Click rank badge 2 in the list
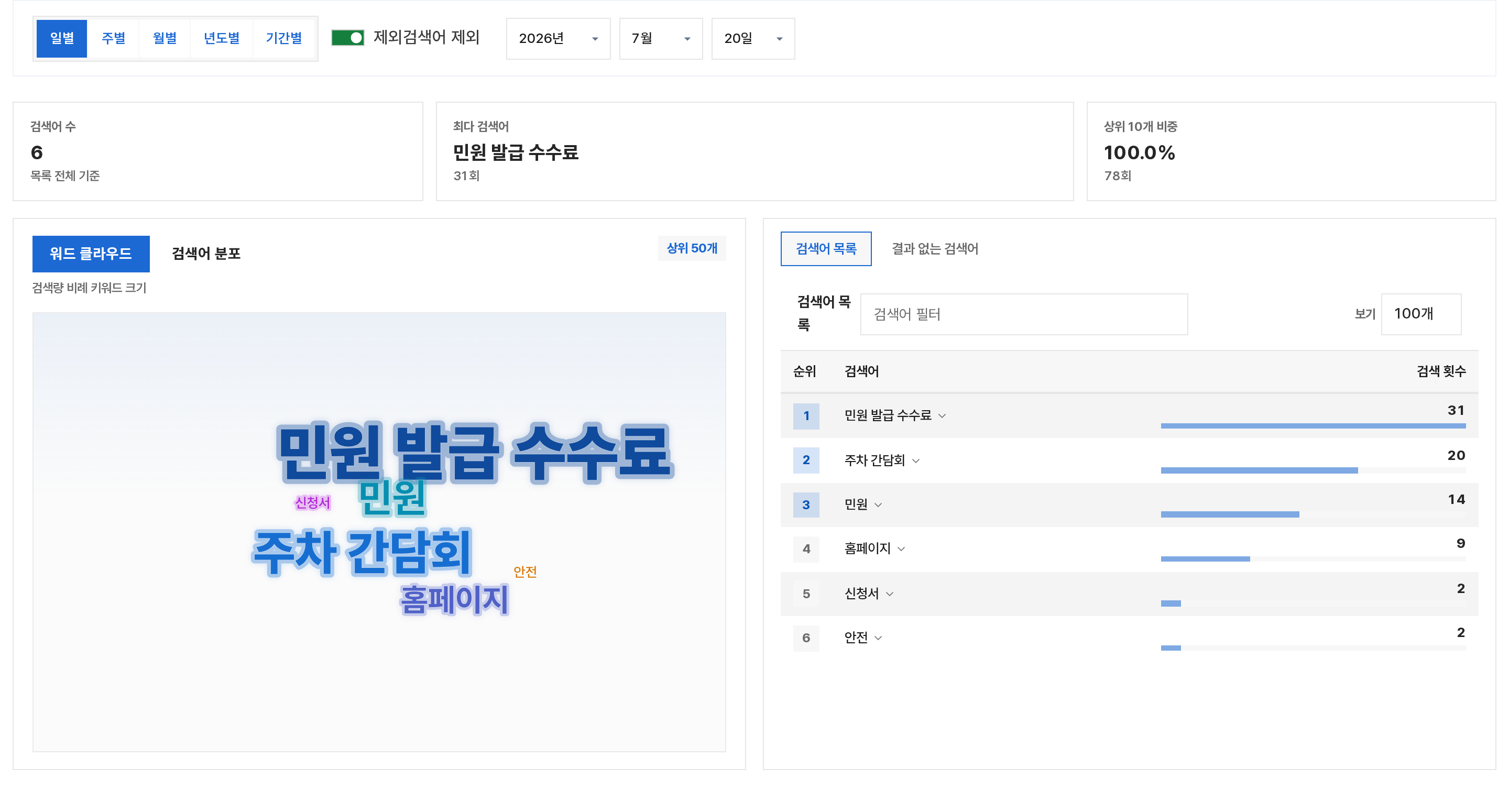 click(x=806, y=460)
